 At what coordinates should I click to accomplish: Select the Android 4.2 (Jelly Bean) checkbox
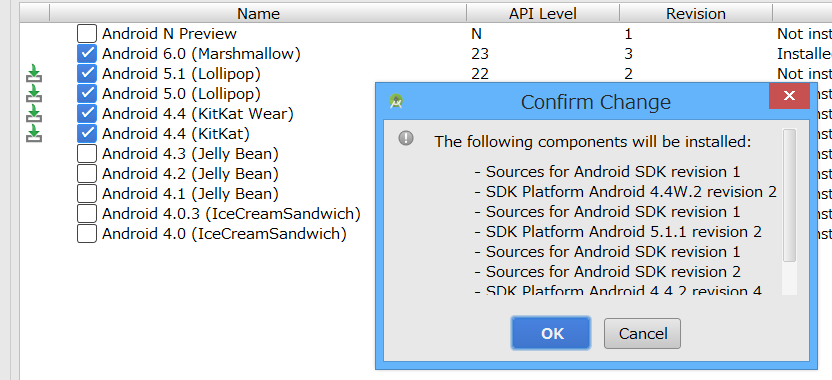click(x=86, y=174)
